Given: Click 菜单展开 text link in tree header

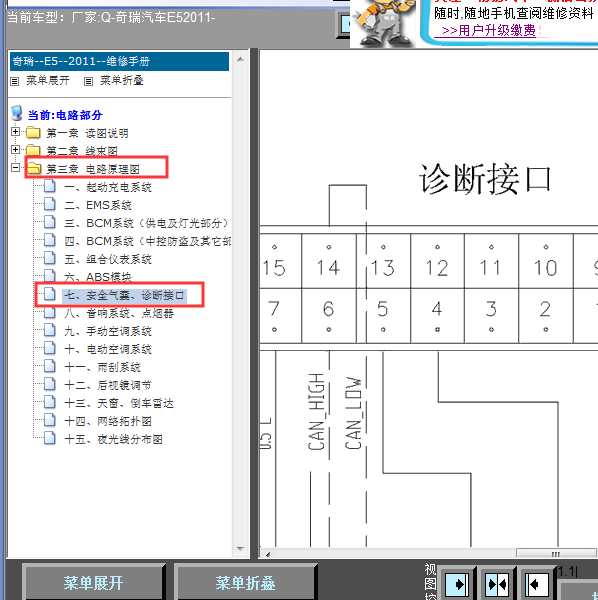Looking at the screenshot, I should click(48, 80).
